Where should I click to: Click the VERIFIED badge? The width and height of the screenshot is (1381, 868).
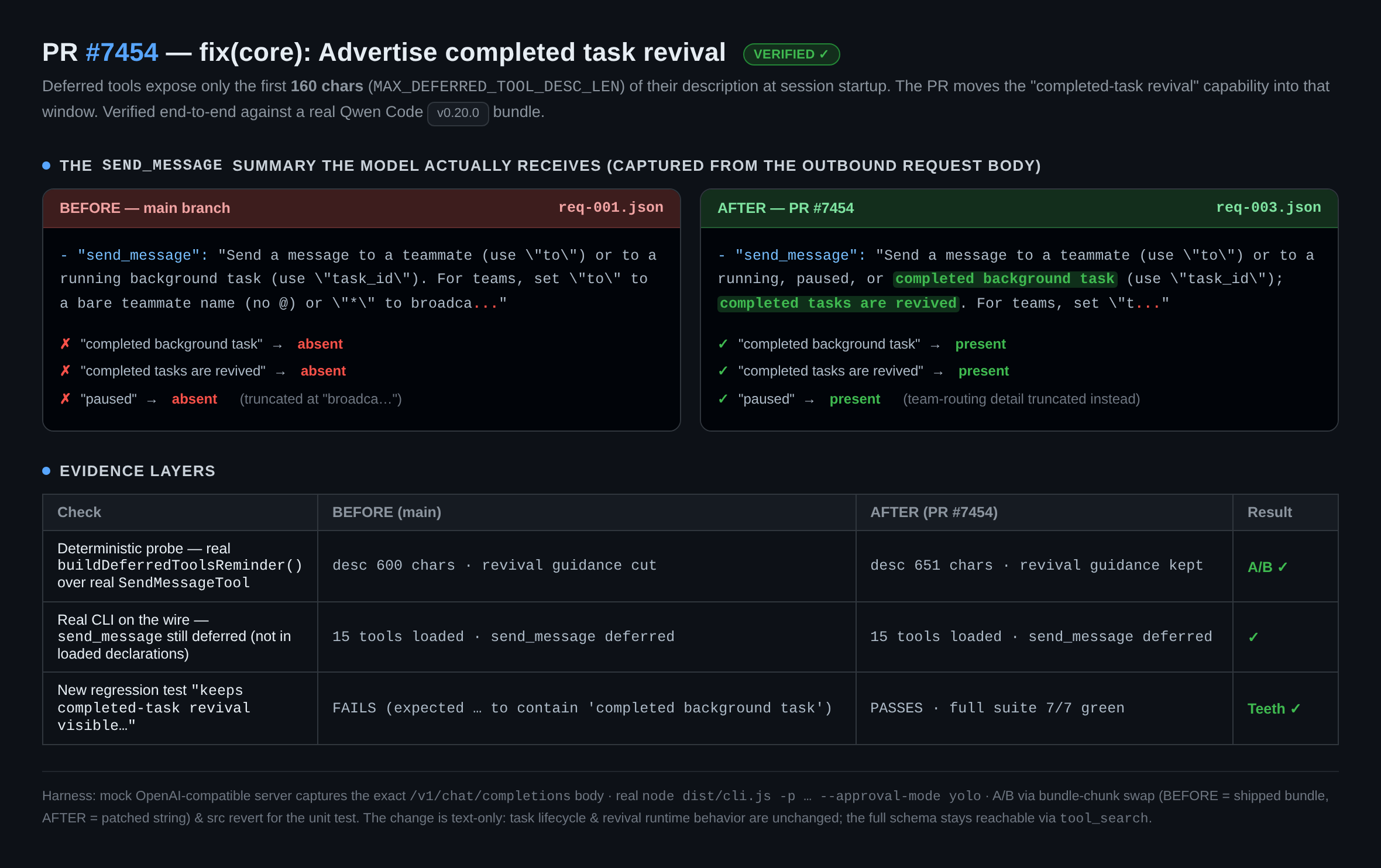click(x=791, y=54)
